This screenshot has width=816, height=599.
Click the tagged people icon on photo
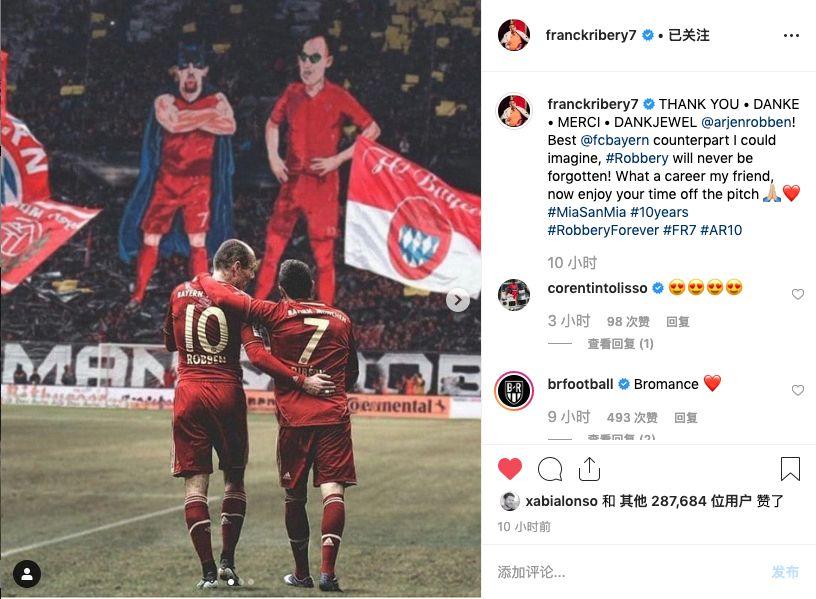coord(27,574)
